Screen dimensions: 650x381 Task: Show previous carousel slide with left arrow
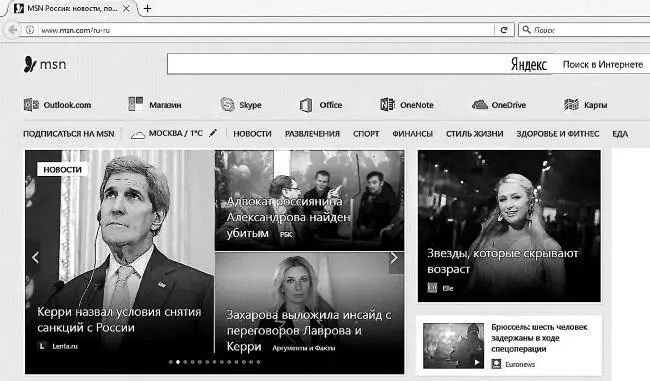point(35,257)
